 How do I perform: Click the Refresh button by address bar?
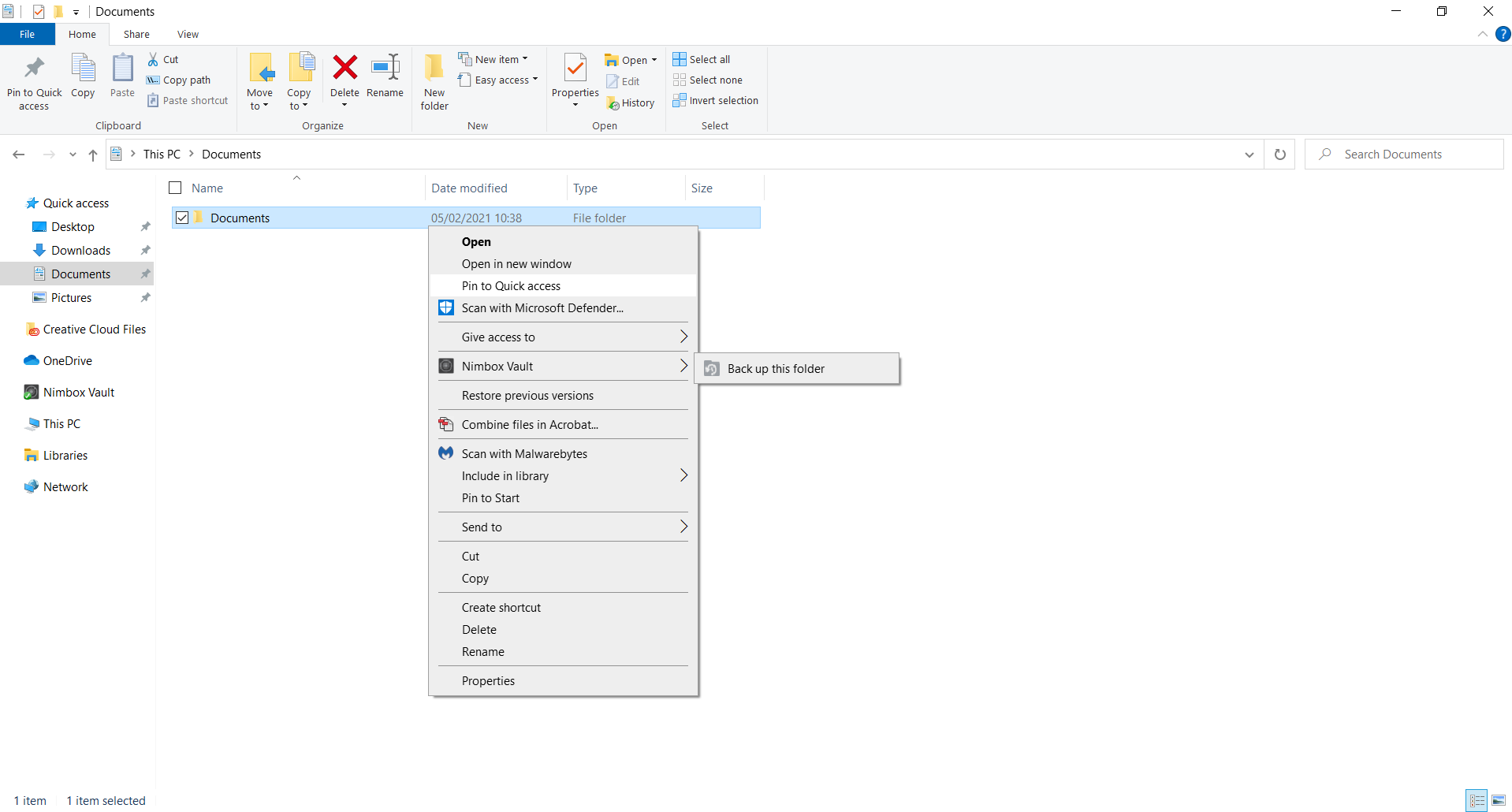1280,155
